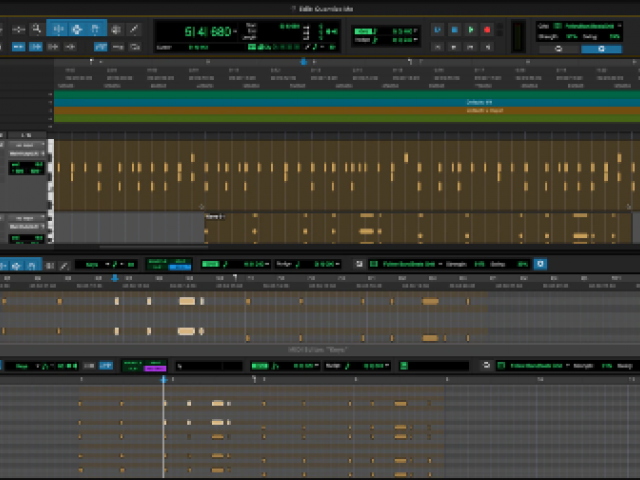Click the blue icon left of Stop
The image size is (640, 480).
click(x=438, y=30)
